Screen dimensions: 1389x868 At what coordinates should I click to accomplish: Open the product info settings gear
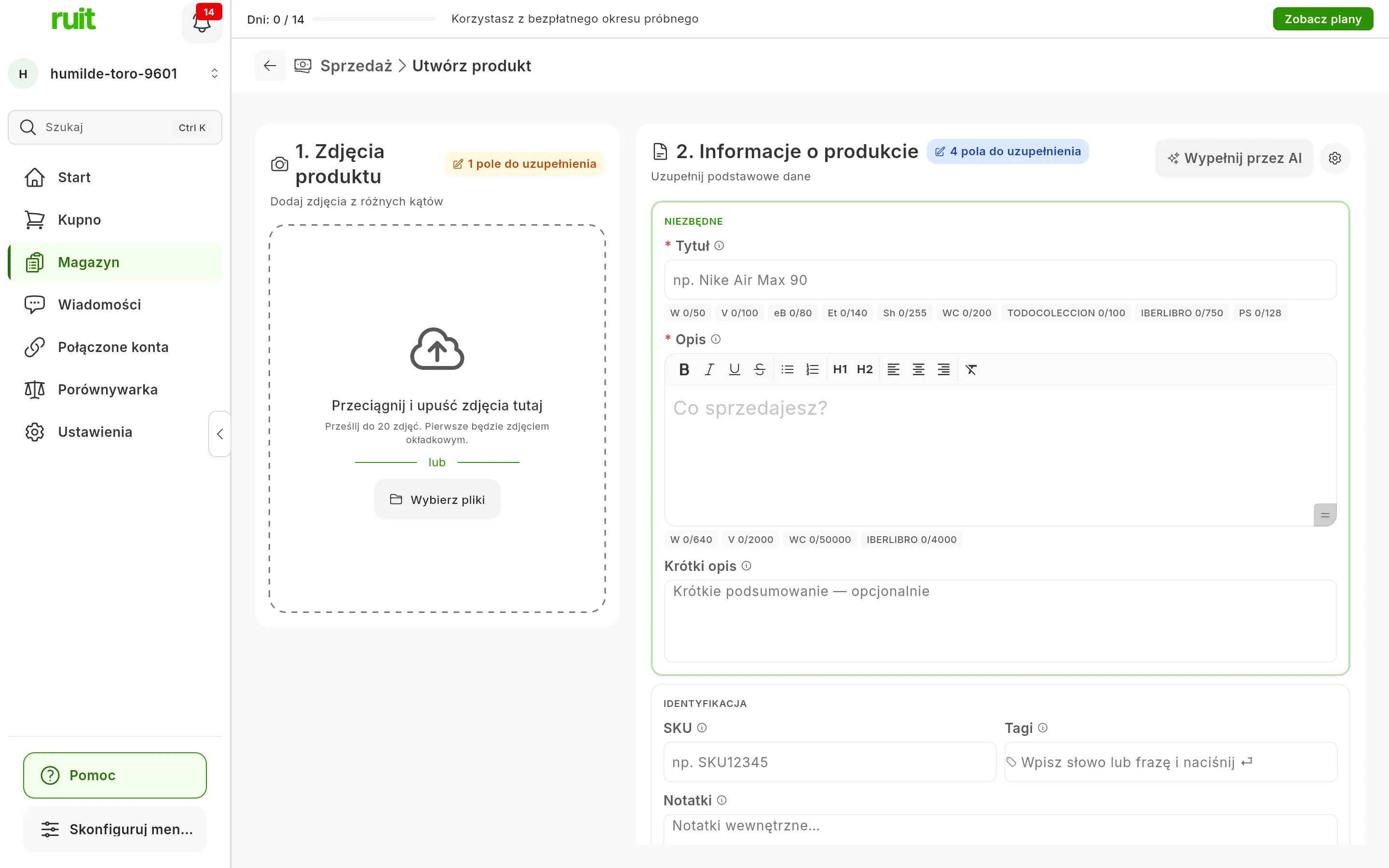tap(1335, 158)
